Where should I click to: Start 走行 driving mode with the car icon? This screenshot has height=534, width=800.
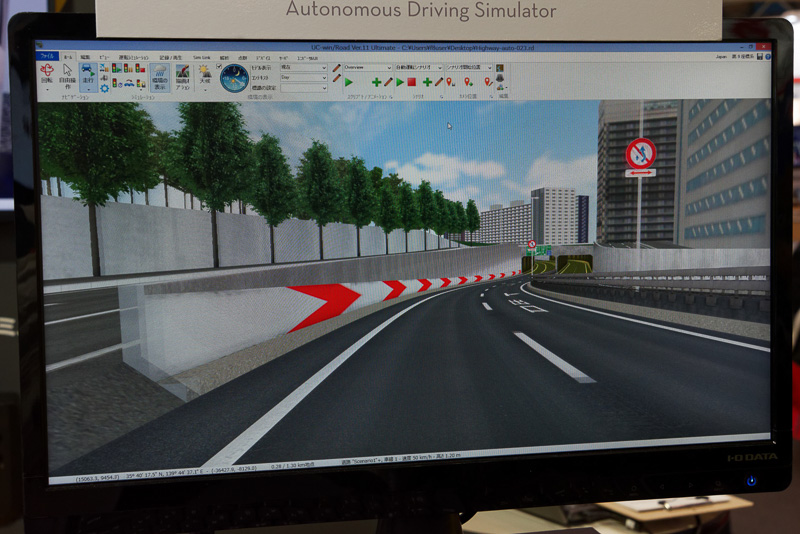pyautogui.click(x=88, y=74)
